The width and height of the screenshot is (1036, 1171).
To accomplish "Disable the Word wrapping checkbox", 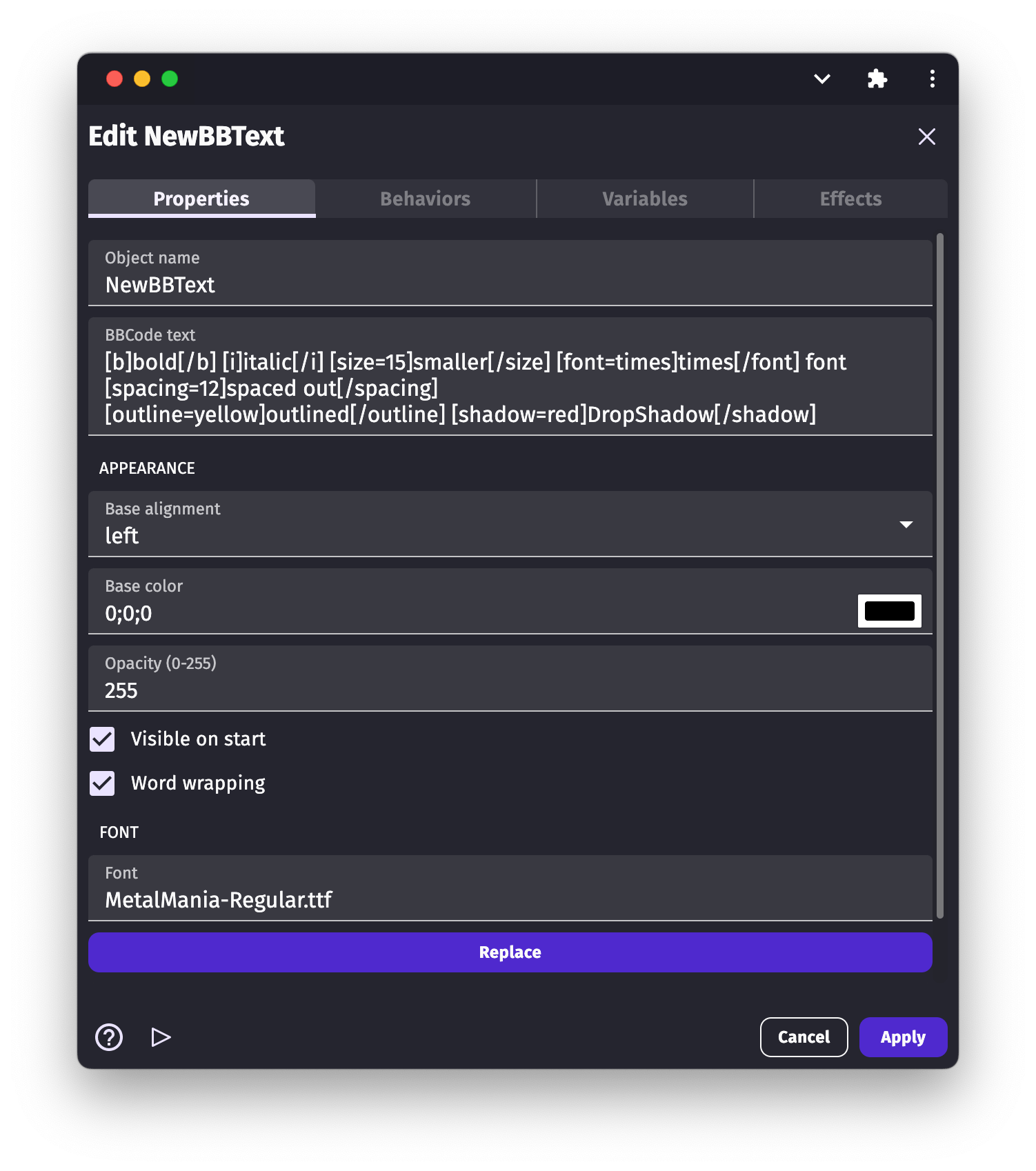I will pos(103,783).
